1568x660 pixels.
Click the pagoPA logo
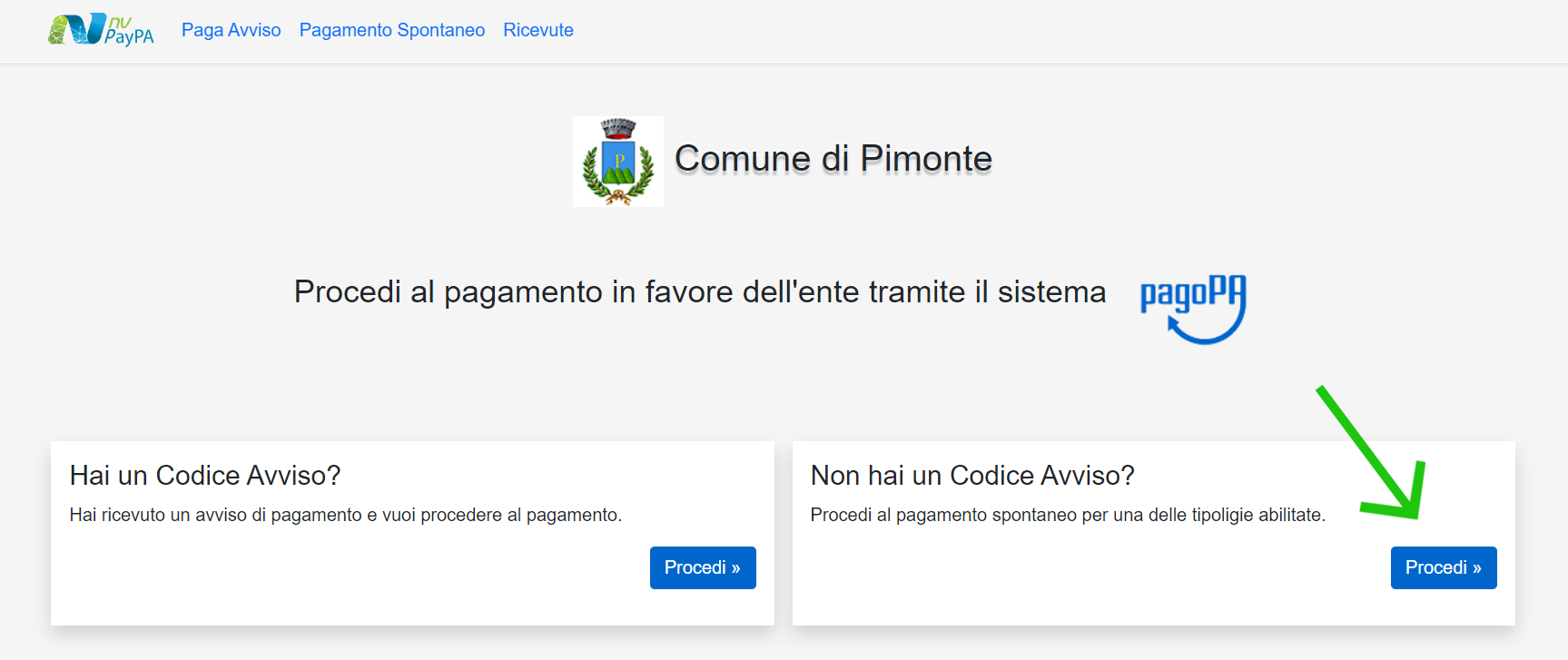[1193, 310]
